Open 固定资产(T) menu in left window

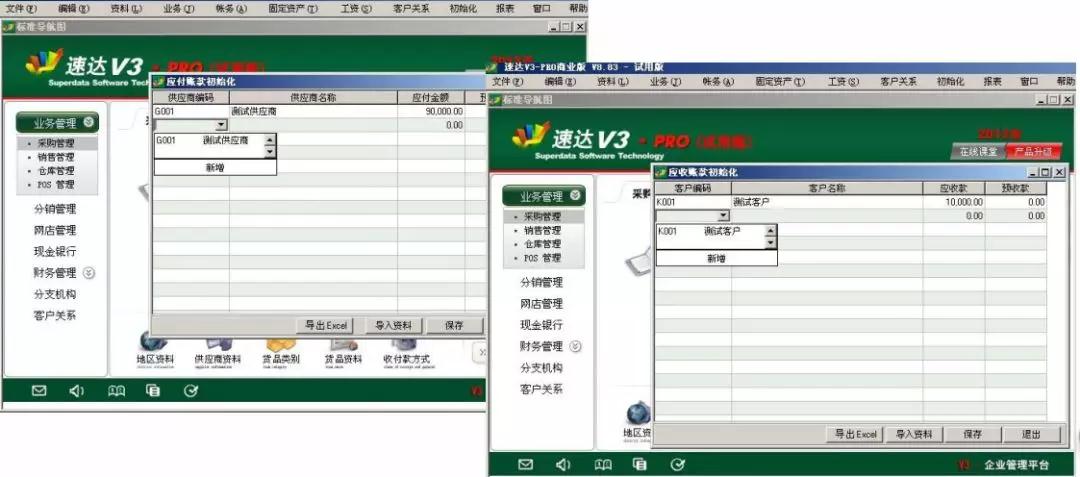point(293,8)
